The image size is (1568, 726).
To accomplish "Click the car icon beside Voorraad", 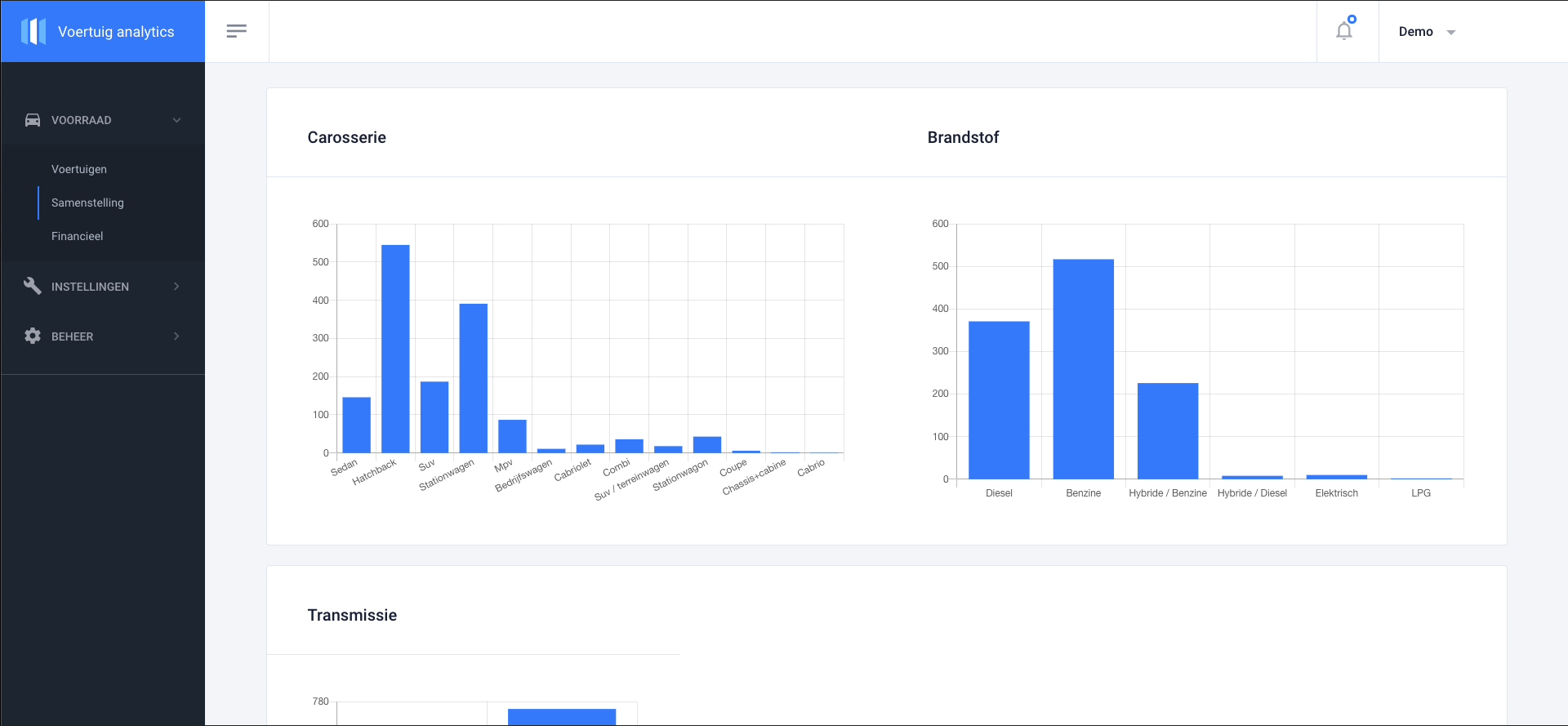I will coord(33,120).
